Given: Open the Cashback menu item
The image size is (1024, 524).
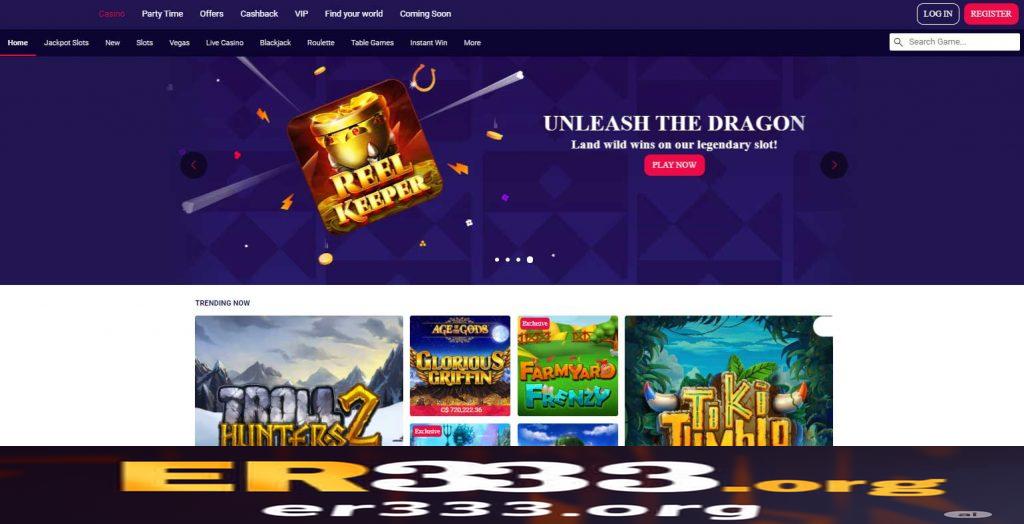Looking at the screenshot, I should click(x=259, y=14).
